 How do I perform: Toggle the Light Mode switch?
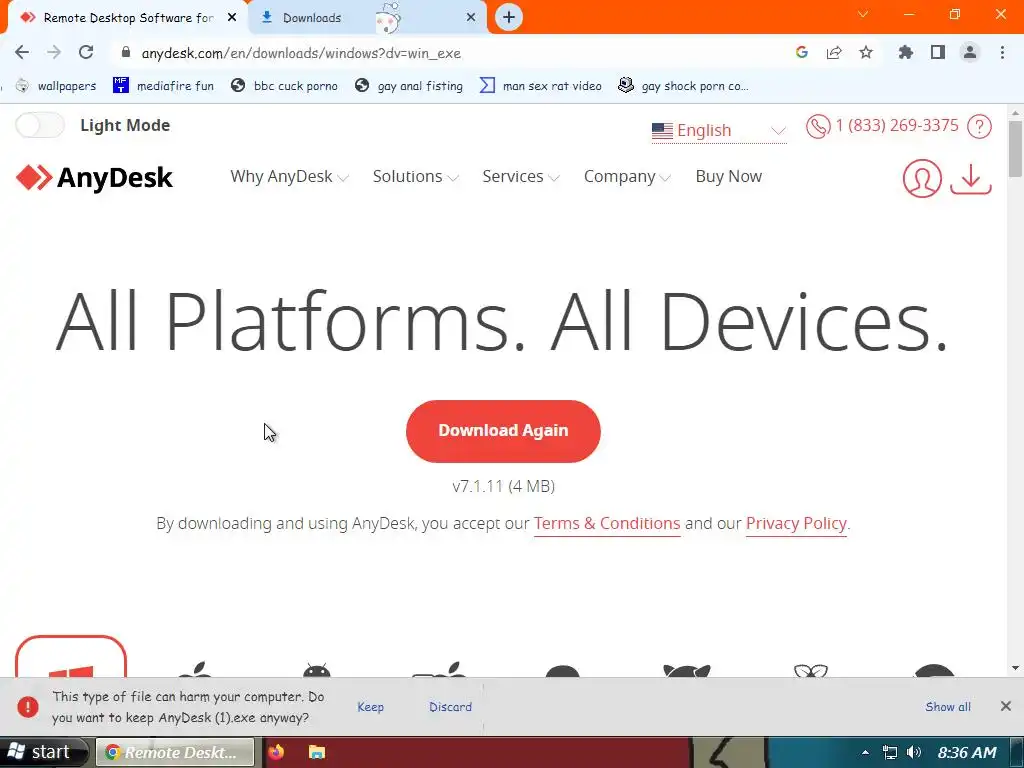[40, 125]
